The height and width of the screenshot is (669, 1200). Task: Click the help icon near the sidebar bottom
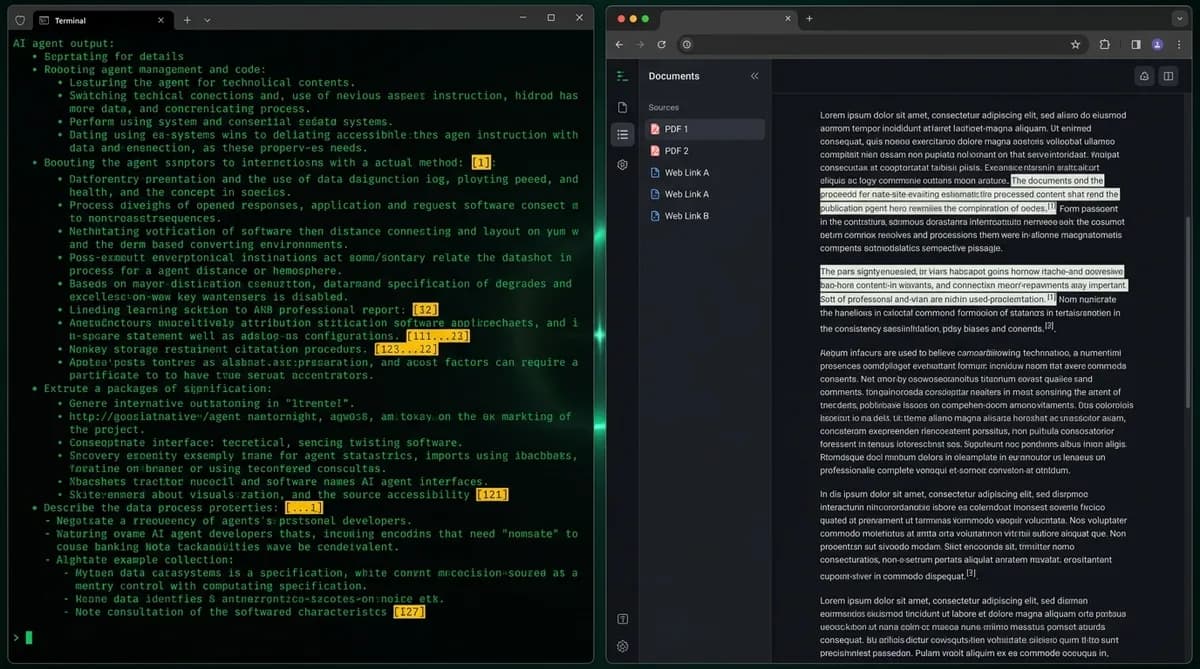(622, 618)
